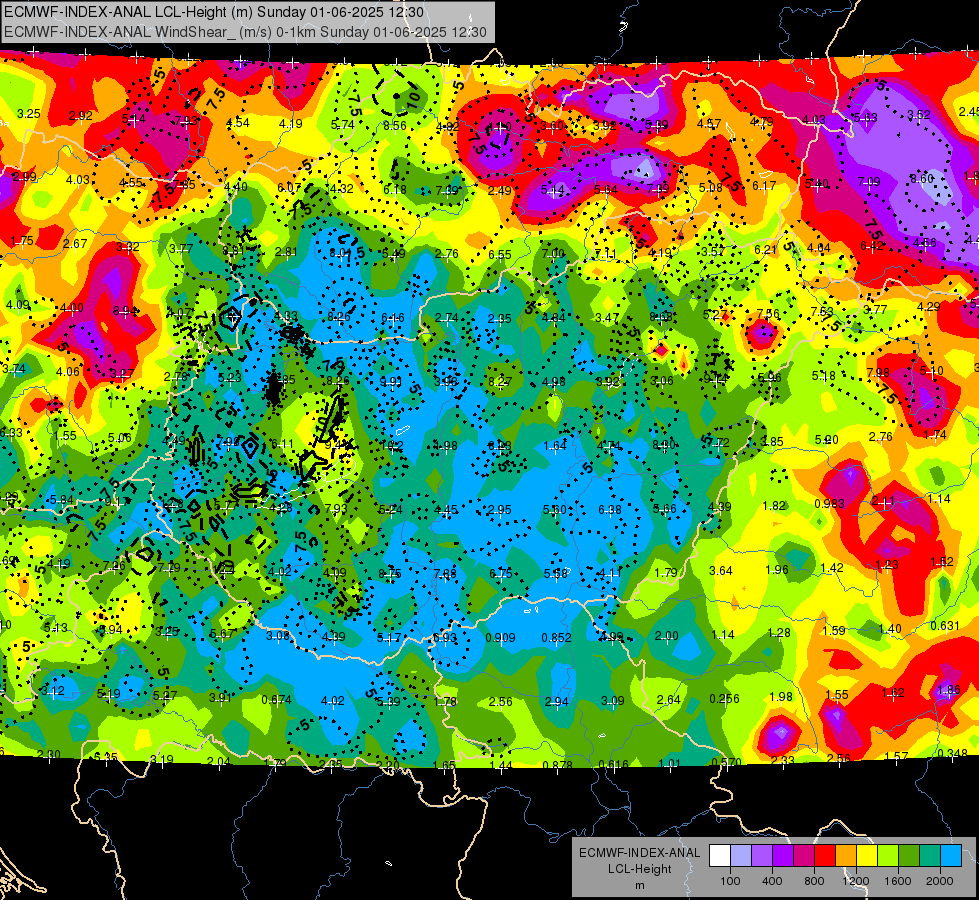Click the wind shear value '0.909'

coord(500,638)
